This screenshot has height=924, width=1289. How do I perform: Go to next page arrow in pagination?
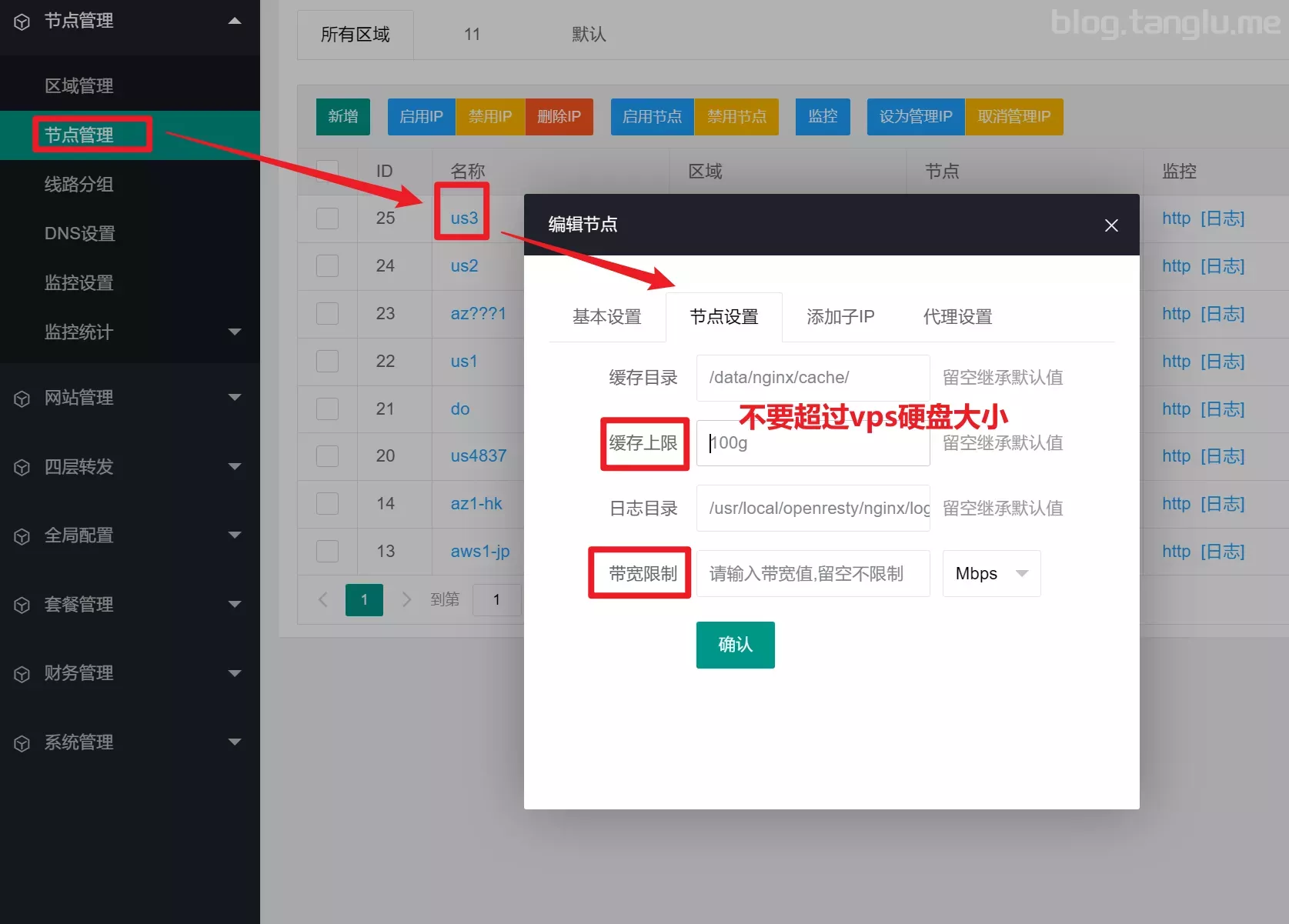coord(406,599)
